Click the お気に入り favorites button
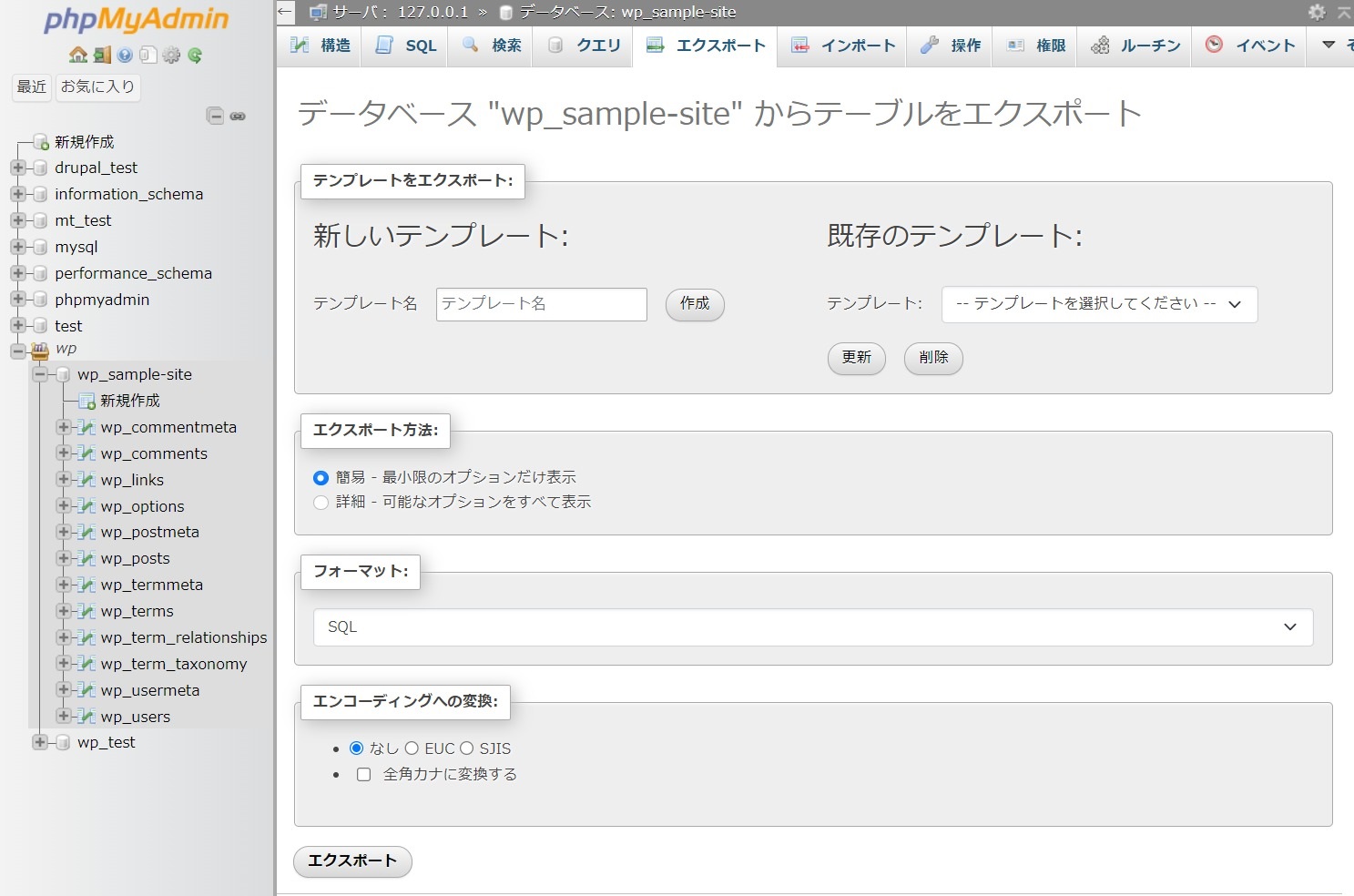1354x896 pixels. click(97, 87)
